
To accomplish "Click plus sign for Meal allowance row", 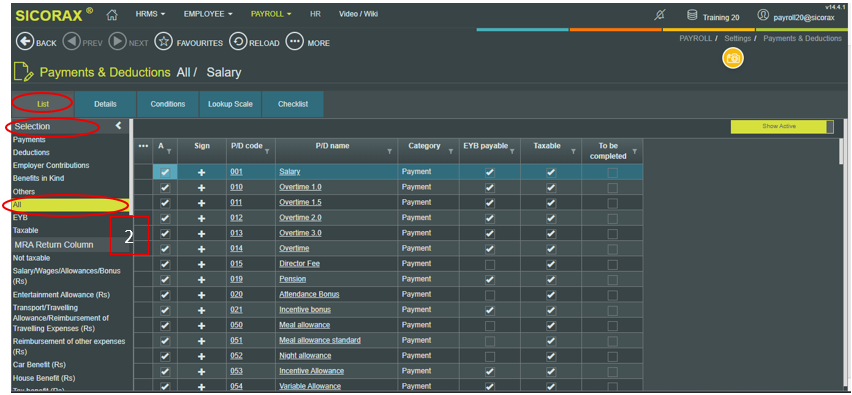I will point(202,325).
